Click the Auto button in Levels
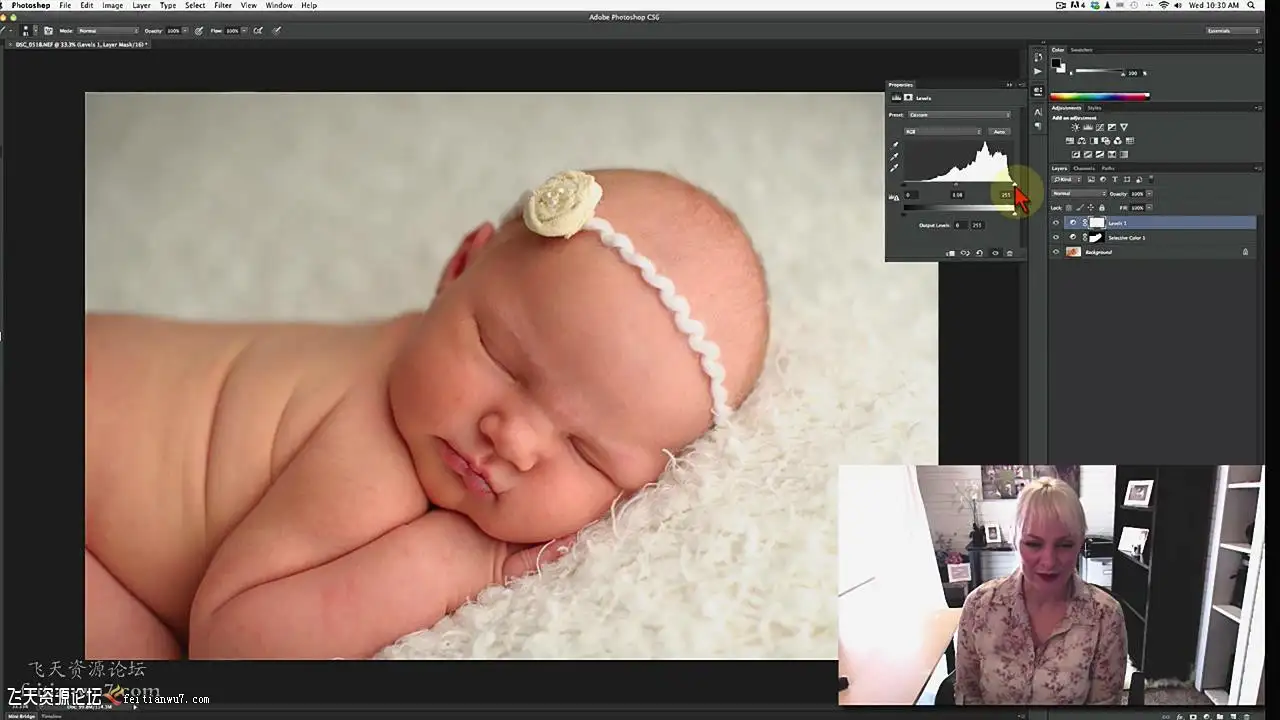This screenshot has width=1280, height=720. [x=999, y=131]
